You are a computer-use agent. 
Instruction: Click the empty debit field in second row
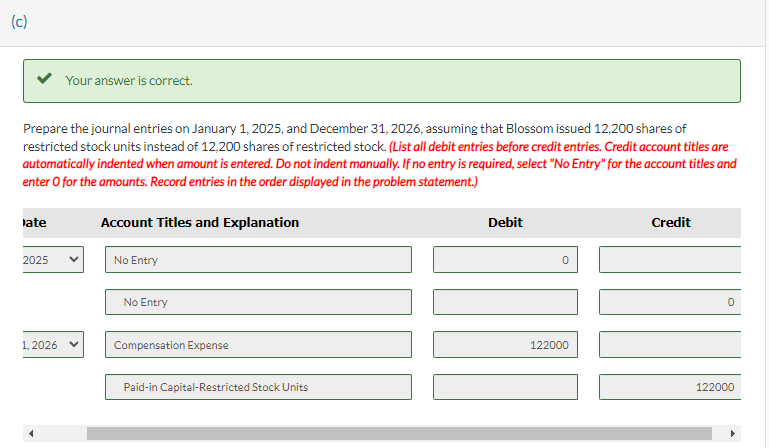(x=505, y=302)
